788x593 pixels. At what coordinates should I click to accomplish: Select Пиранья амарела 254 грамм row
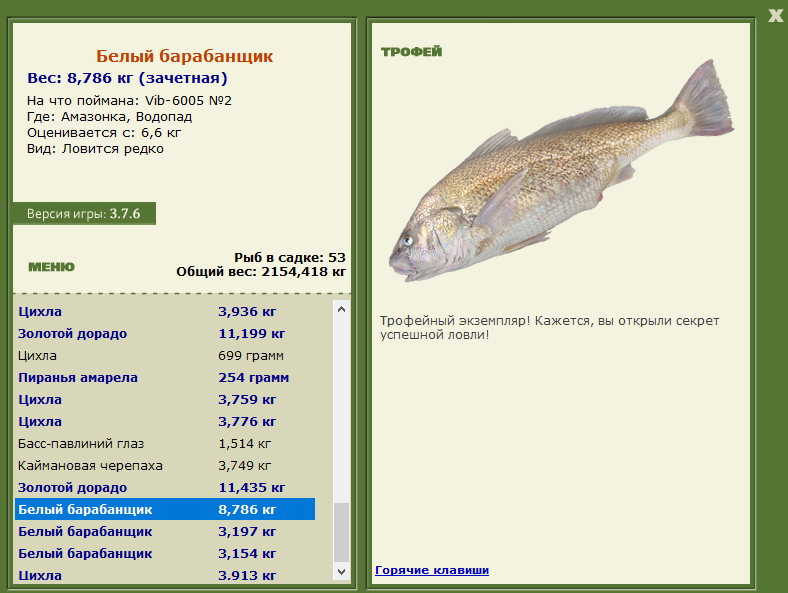coord(165,377)
